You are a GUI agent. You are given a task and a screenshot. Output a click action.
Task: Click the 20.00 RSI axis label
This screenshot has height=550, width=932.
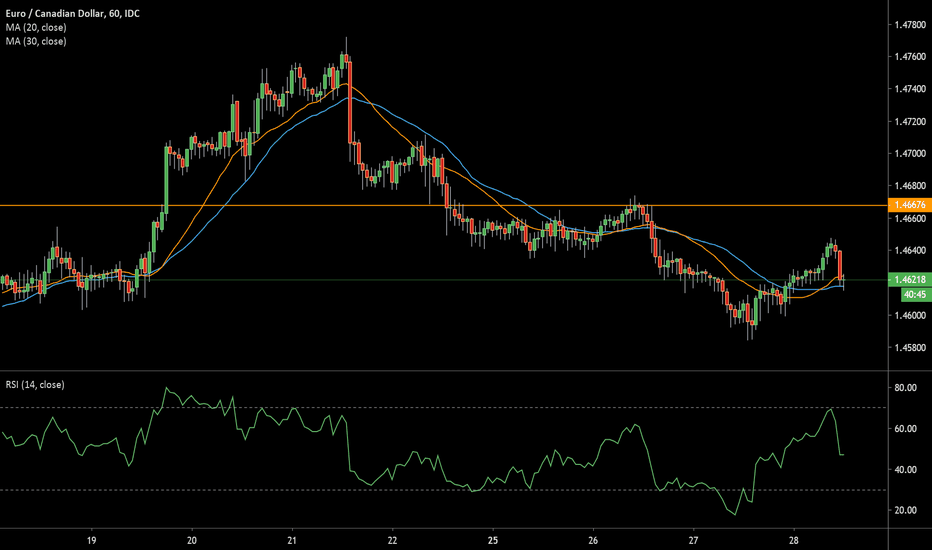pos(905,511)
